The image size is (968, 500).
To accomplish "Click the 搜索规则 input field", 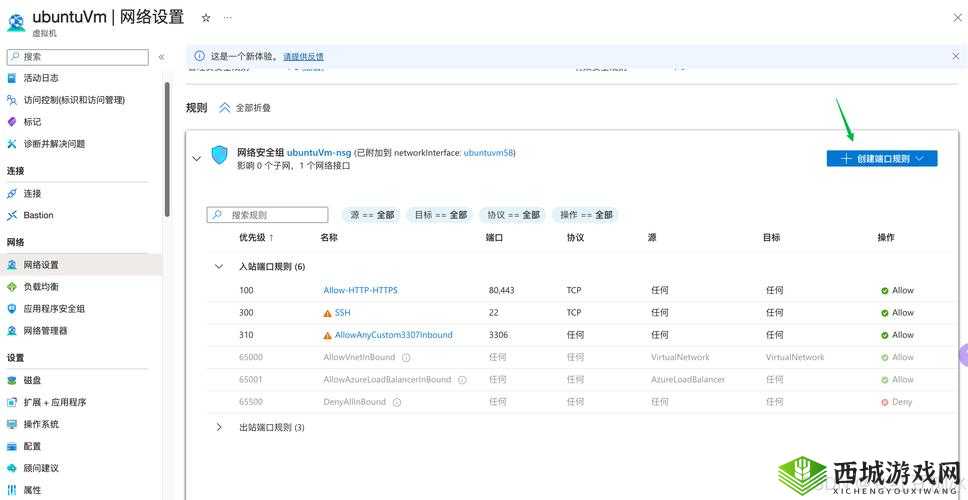I will click(x=267, y=215).
